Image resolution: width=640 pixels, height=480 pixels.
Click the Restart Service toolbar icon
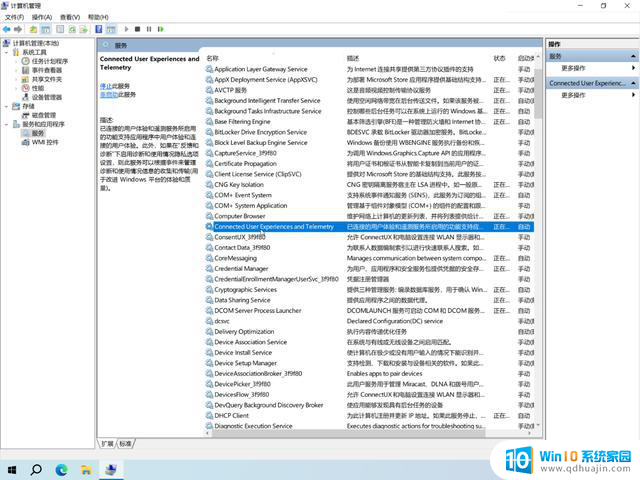pyautogui.click(x=160, y=29)
